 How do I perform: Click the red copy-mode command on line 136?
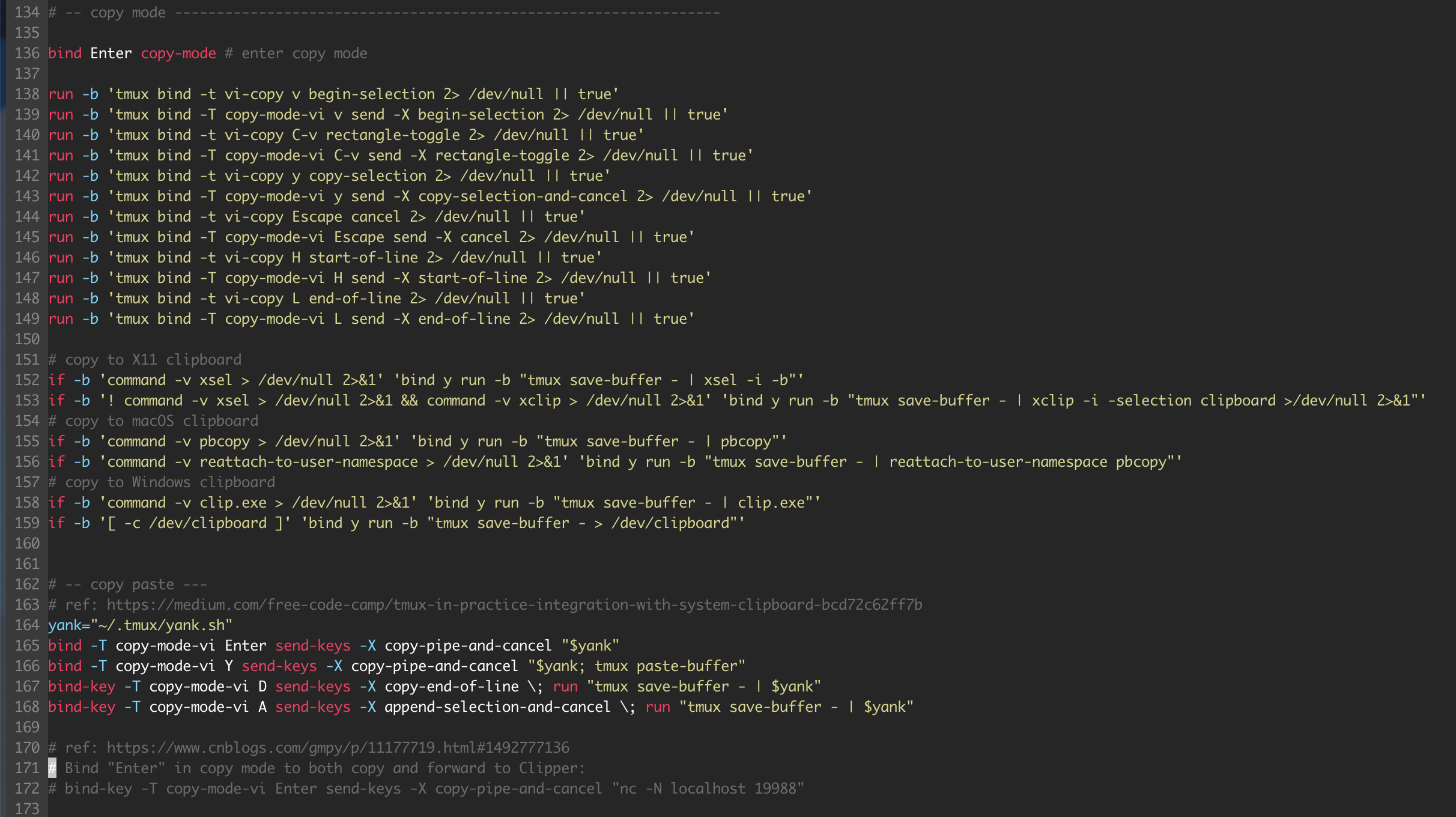pyautogui.click(x=178, y=53)
